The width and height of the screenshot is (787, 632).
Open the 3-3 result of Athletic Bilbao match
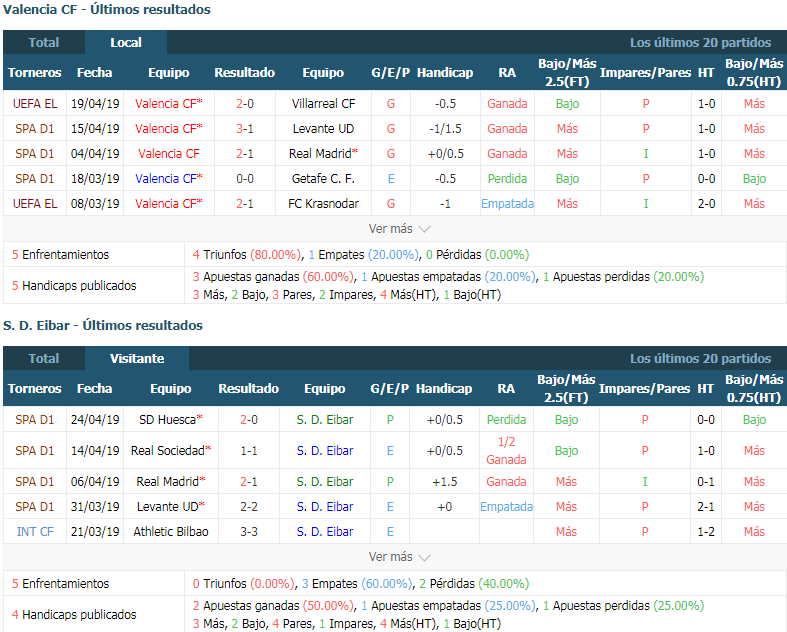[248, 532]
